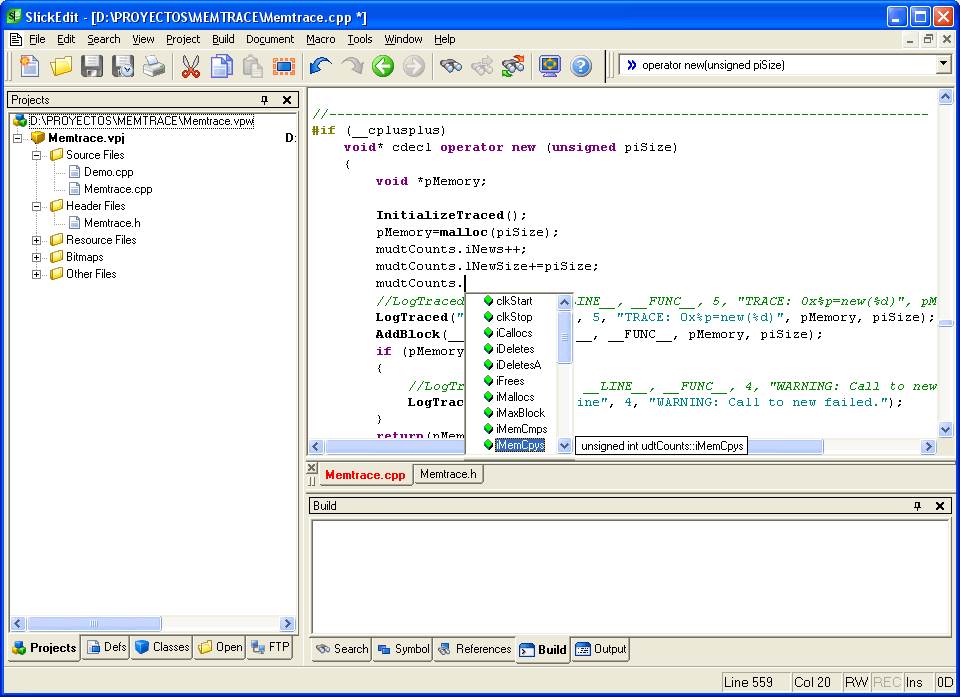This screenshot has height=697, width=960.
Task: Toggle the Ins insert mode indicator
Action: (x=914, y=682)
